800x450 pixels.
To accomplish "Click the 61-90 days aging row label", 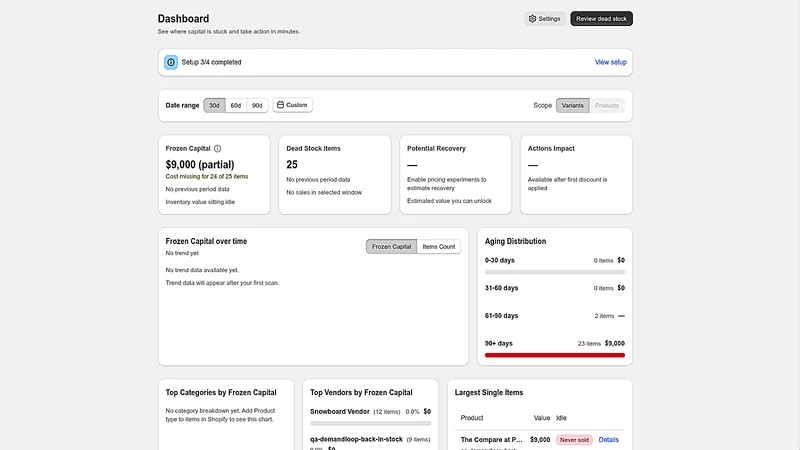I will pos(502,316).
